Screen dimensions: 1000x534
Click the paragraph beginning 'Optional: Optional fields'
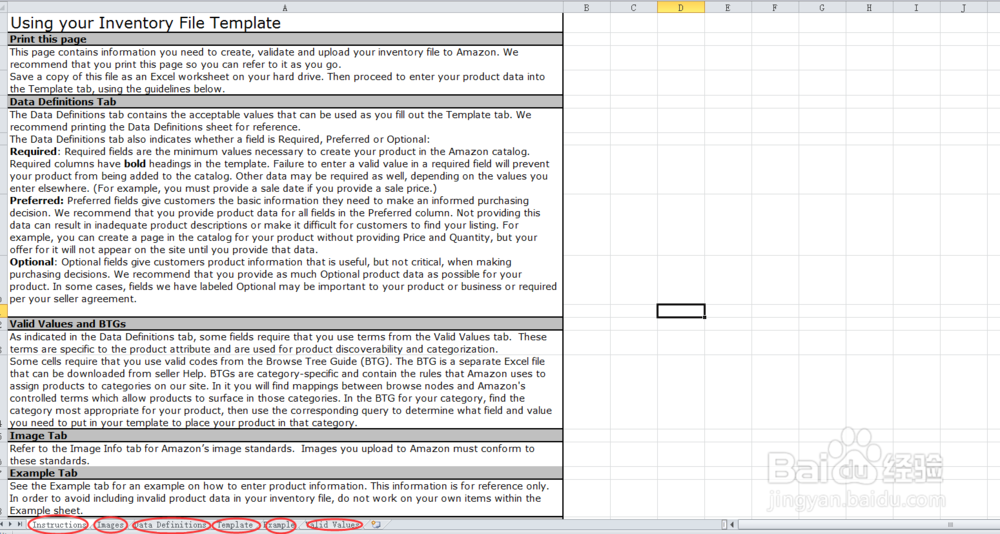tap(283, 280)
